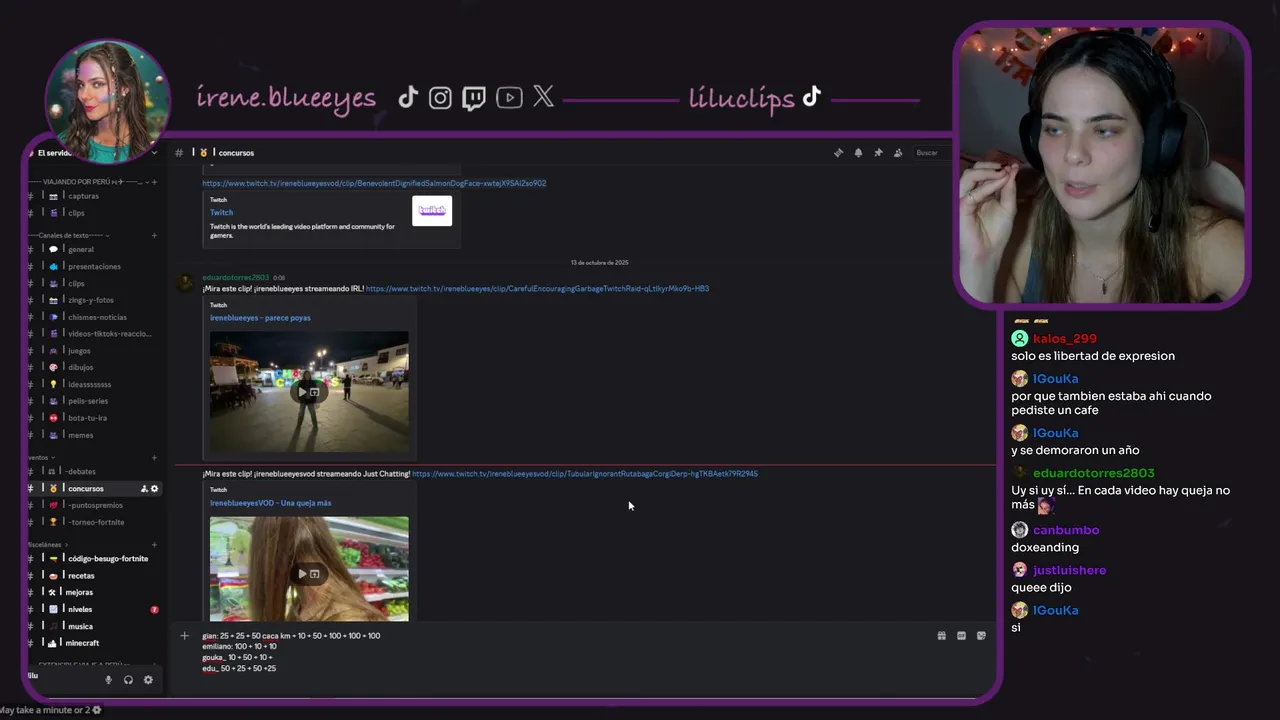Open the -torneo-fortnite channel
The height and width of the screenshot is (720, 1280).
coord(94,522)
